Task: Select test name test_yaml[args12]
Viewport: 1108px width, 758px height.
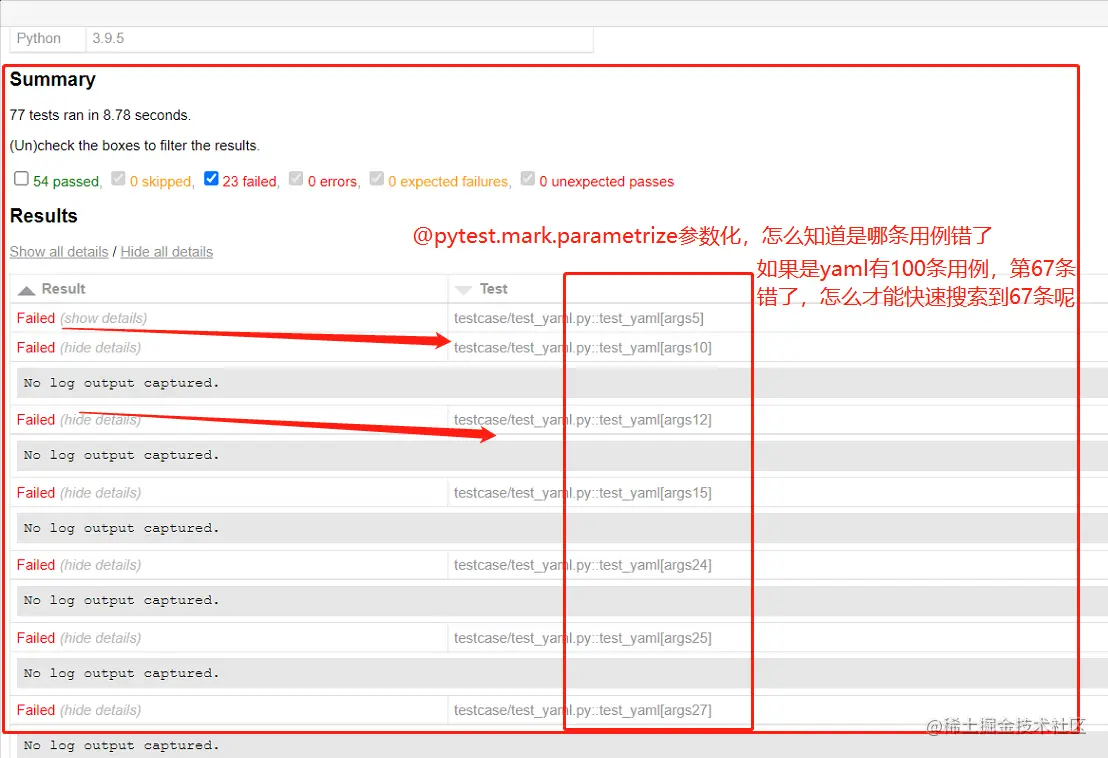Action: click(x=582, y=420)
